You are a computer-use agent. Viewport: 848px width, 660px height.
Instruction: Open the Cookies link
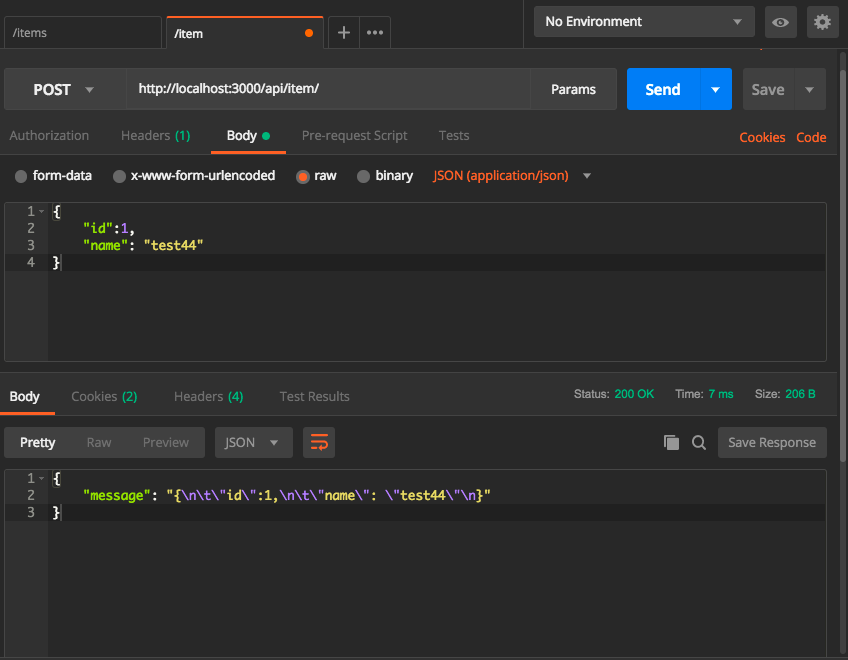click(x=762, y=137)
